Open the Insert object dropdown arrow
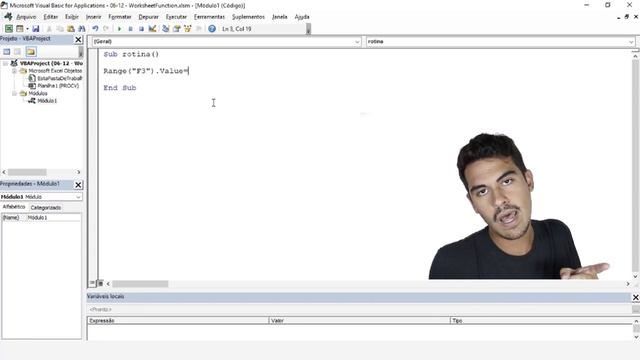 [27, 29]
